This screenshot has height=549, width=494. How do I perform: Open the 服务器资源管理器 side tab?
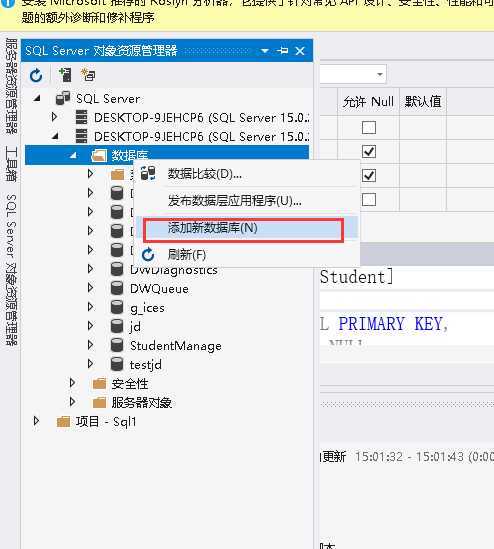pyautogui.click(x=11, y=86)
